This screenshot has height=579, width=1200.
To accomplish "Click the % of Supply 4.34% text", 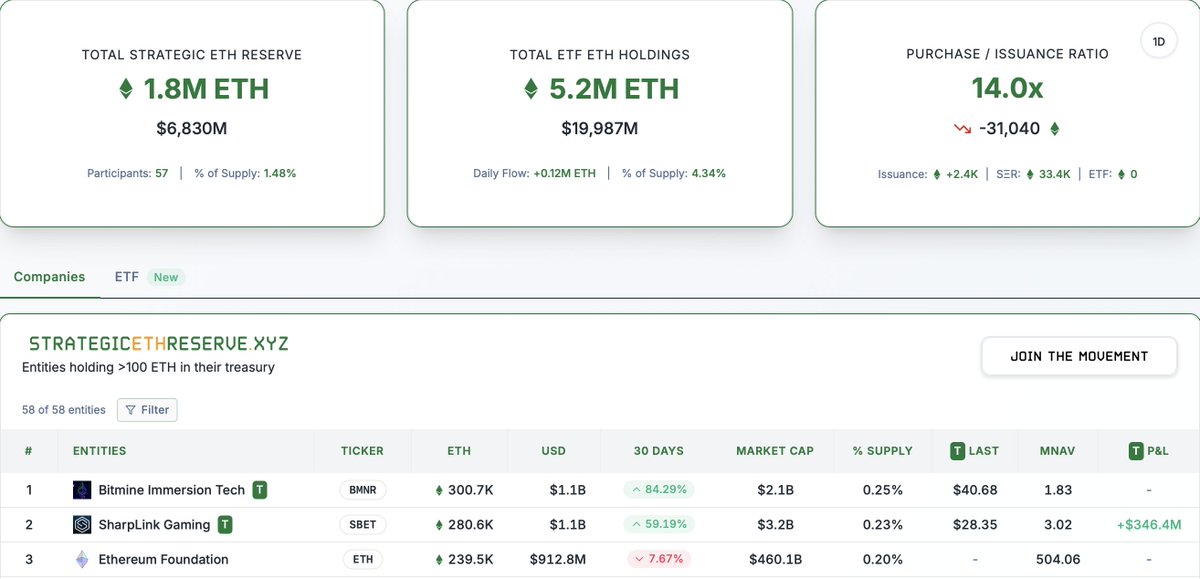I will [674, 173].
